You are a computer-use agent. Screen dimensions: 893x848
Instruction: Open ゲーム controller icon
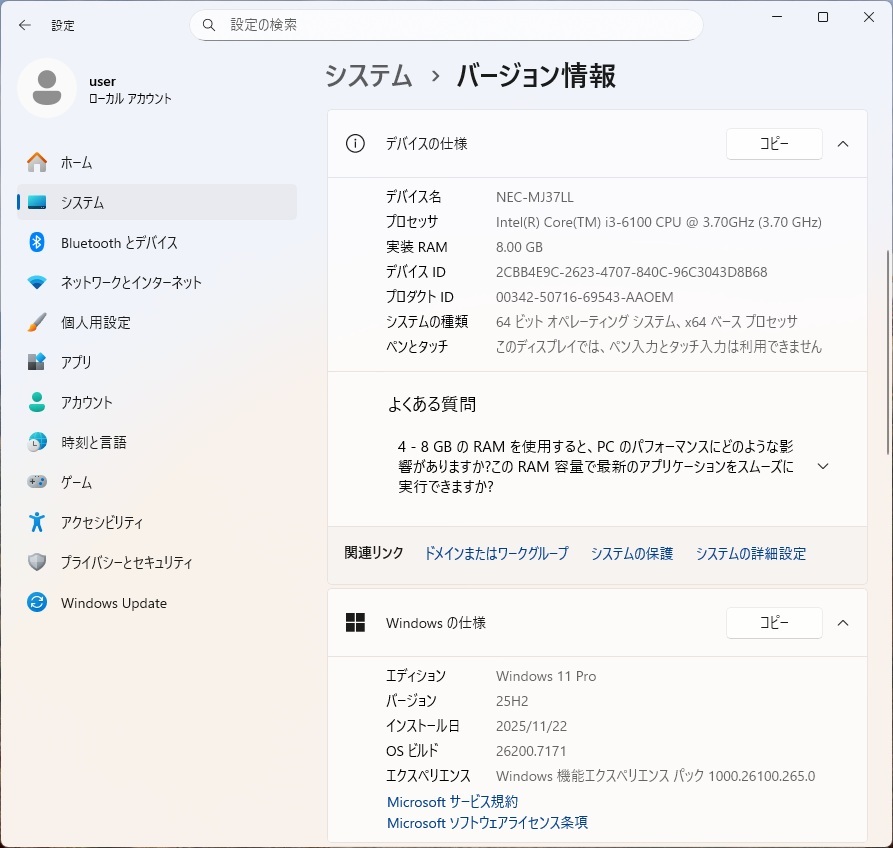(37, 482)
